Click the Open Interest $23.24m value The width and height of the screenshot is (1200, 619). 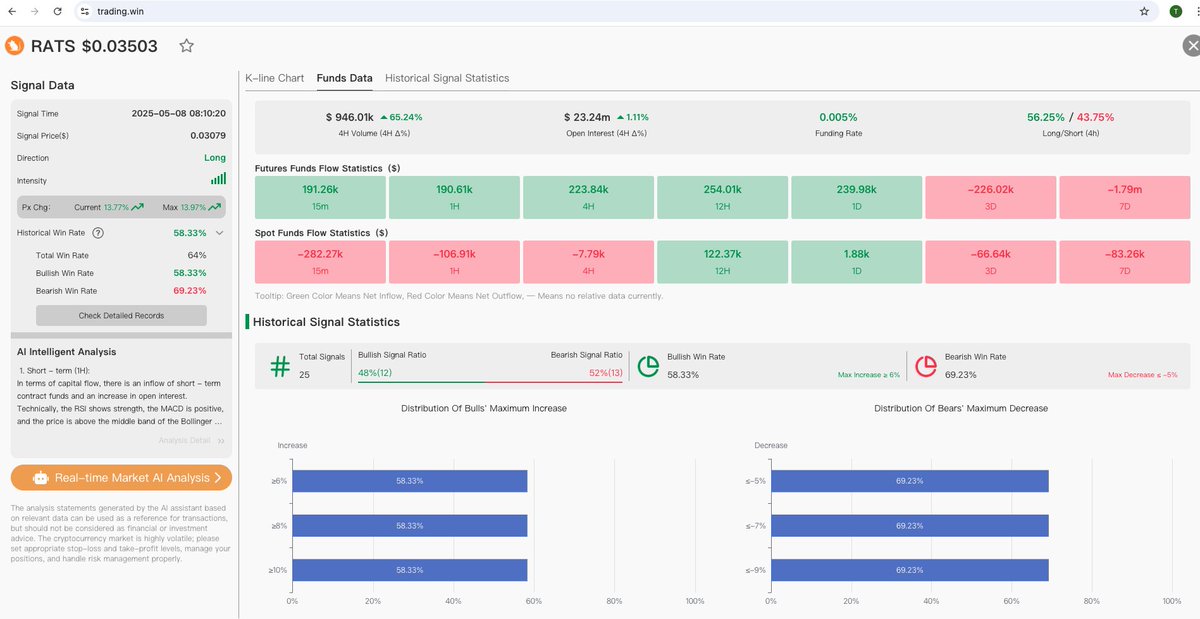coord(586,117)
